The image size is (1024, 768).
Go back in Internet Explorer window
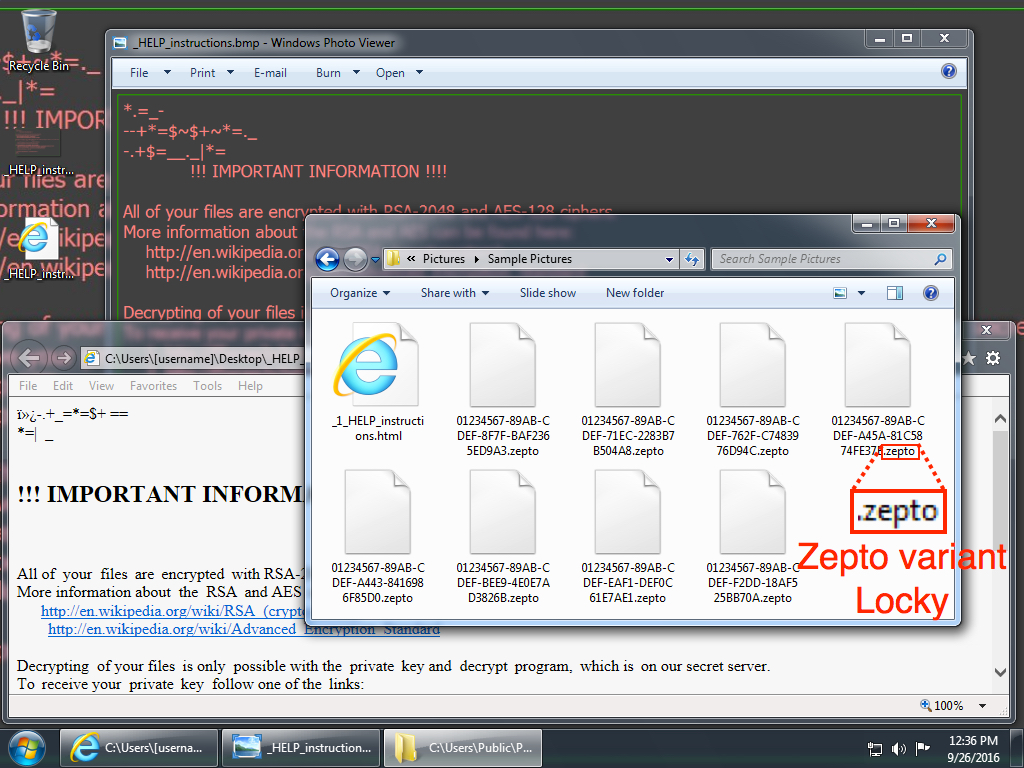pos(29,358)
